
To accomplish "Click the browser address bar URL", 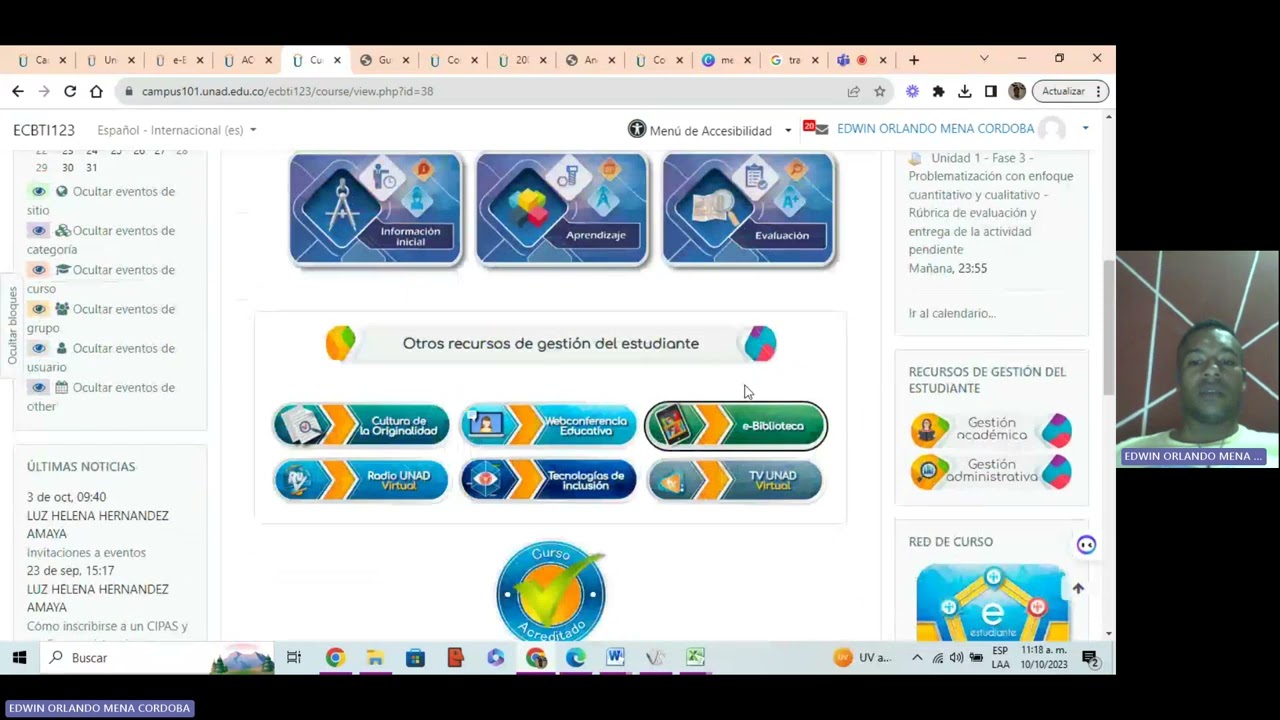I will [x=287, y=91].
